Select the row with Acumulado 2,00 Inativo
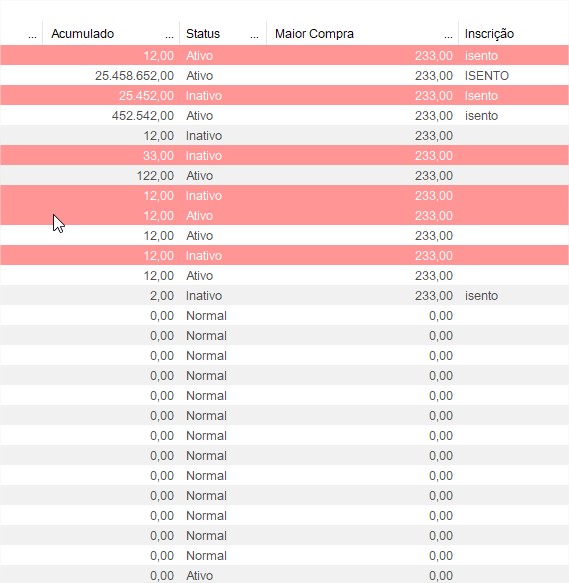 point(284,296)
